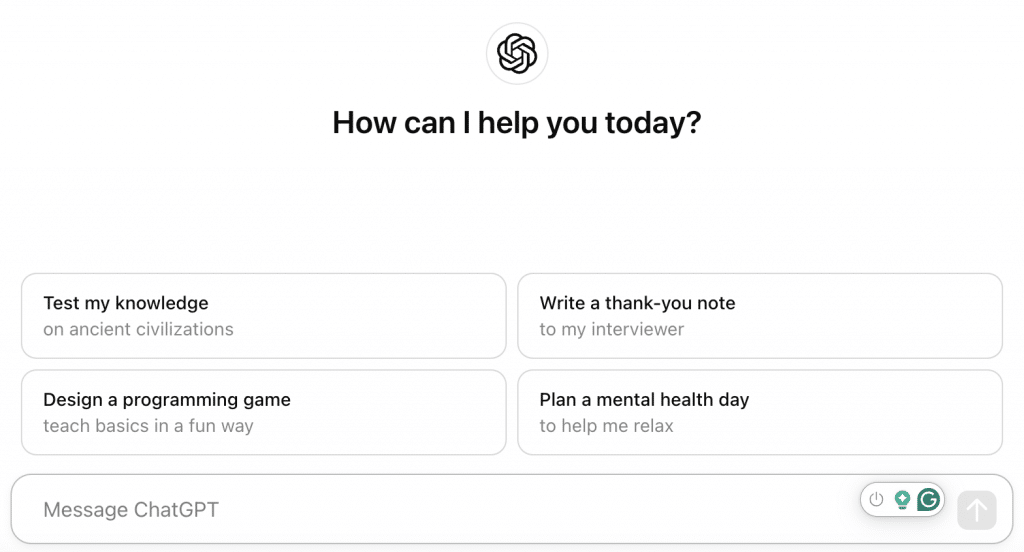Open the teal lightbulb with sparkle icon

[x=902, y=500]
